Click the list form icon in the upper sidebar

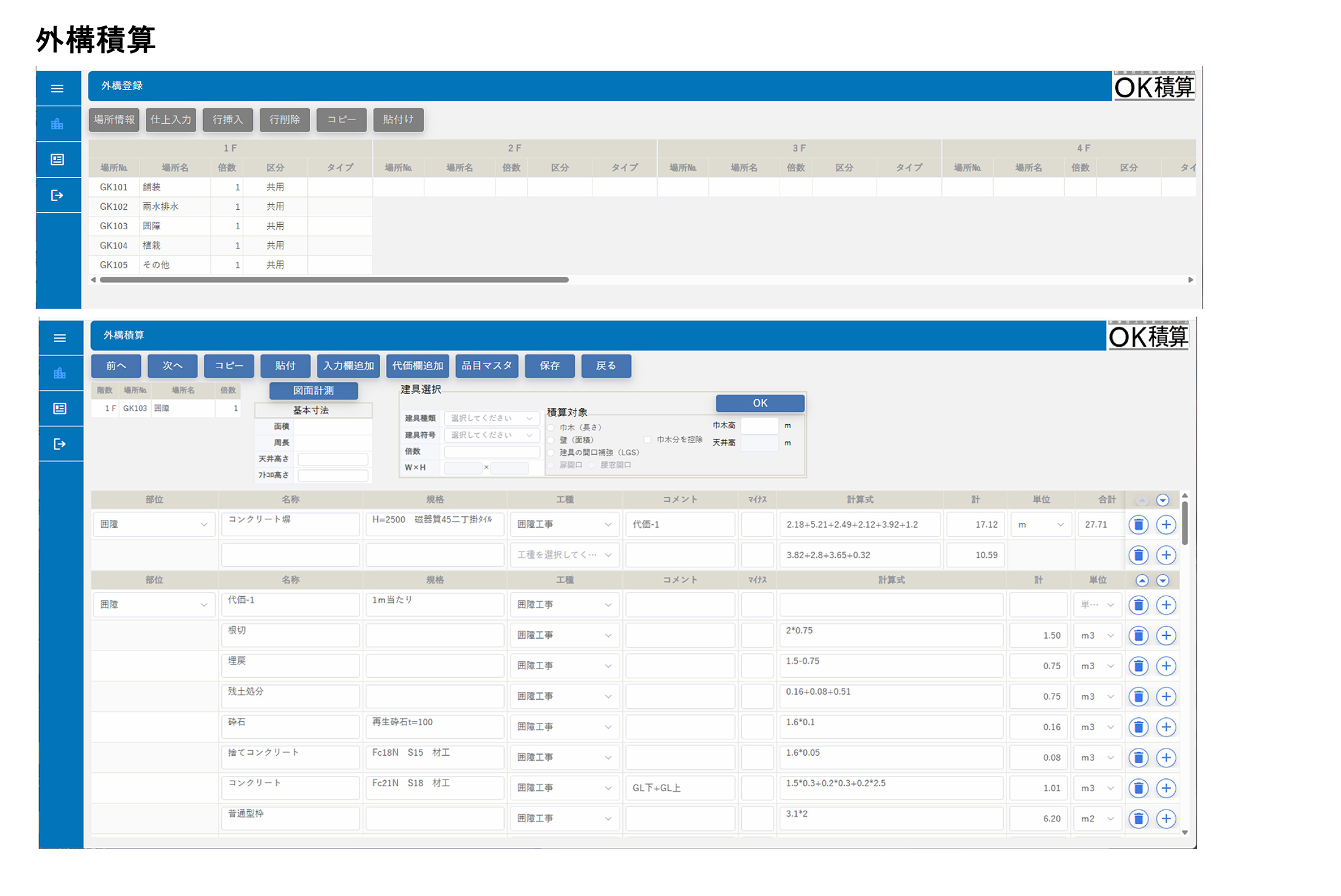pyautogui.click(x=57, y=160)
